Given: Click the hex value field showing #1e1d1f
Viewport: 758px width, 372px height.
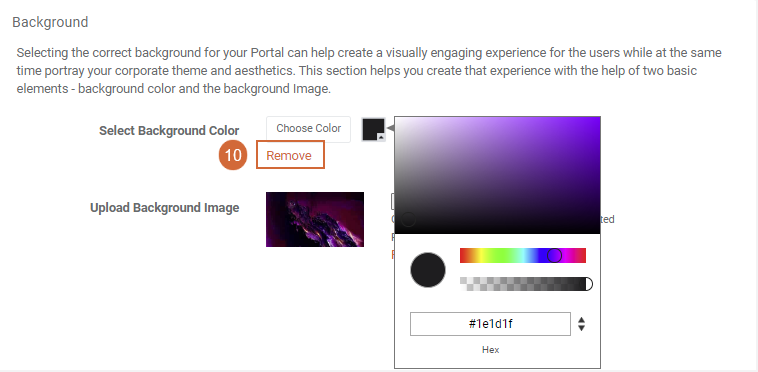Looking at the screenshot, I should point(490,324).
